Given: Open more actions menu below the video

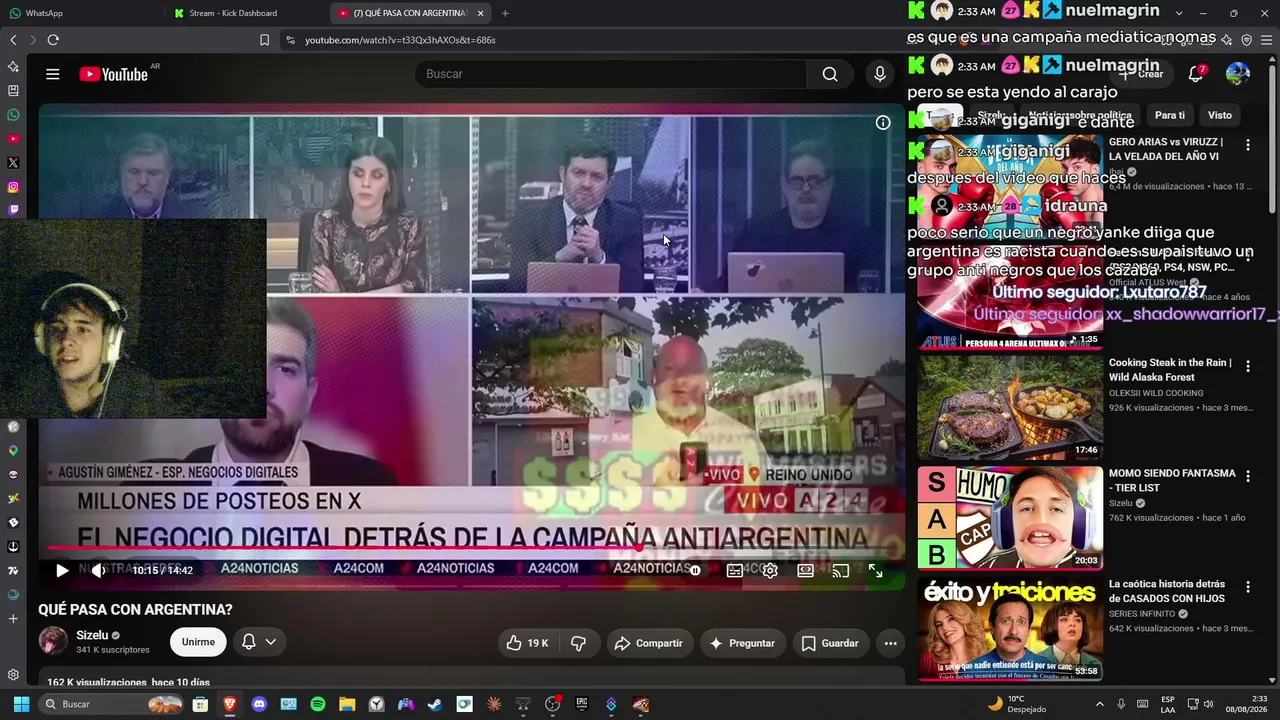Looking at the screenshot, I should tap(890, 643).
